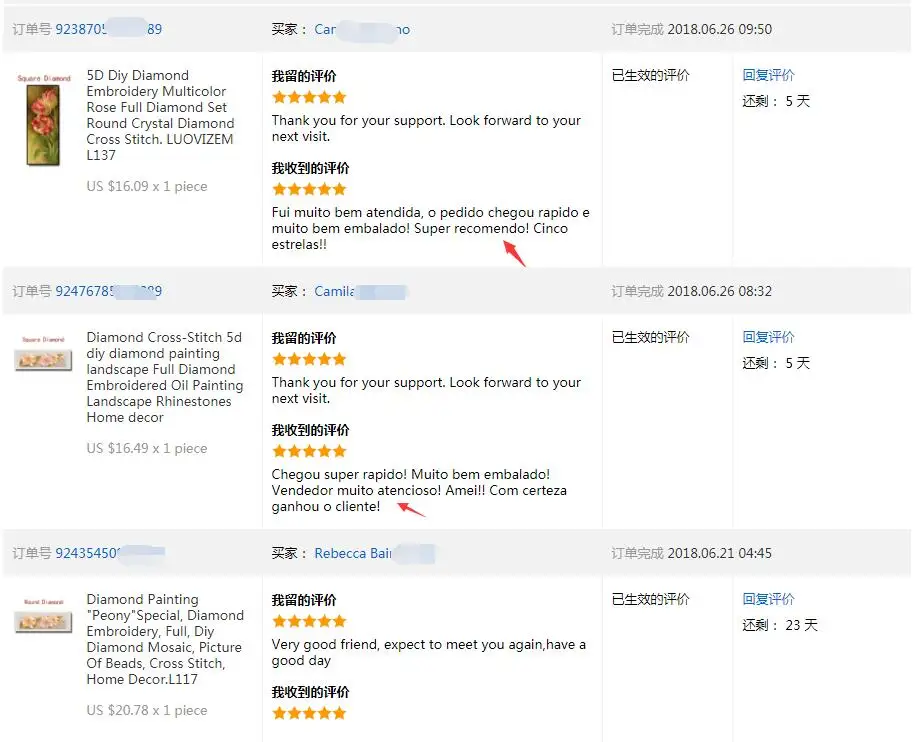919x742 pixels.
Task: Open 5D Diy Diamond Embroidery Rose product title
Action: (160, 115)
